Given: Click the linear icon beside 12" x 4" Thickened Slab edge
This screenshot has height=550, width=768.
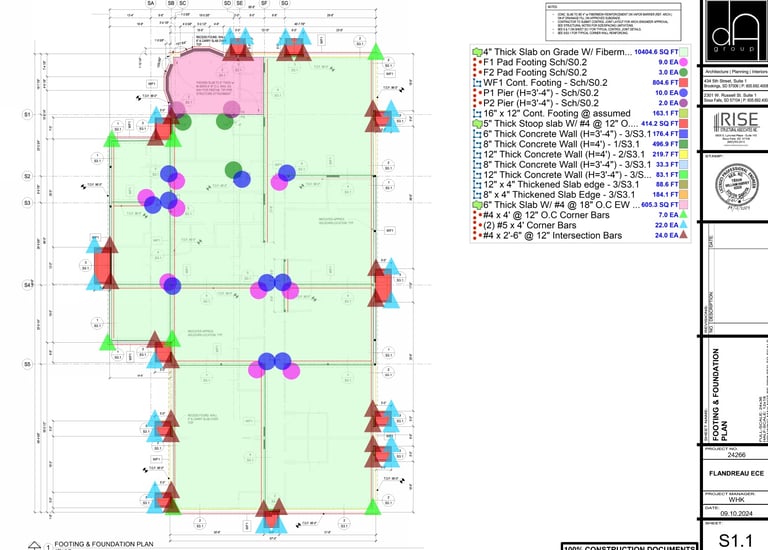Looking at the screenshot, I should (477, 185).
